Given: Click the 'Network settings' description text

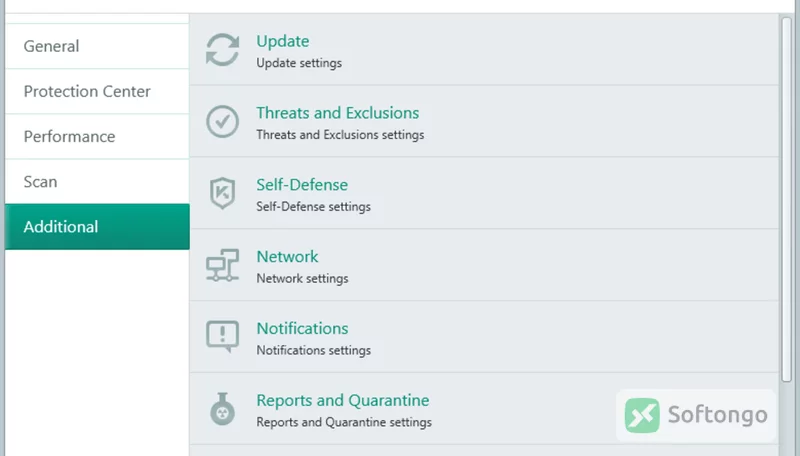Looking at the screenshot, I should (303, 278).
